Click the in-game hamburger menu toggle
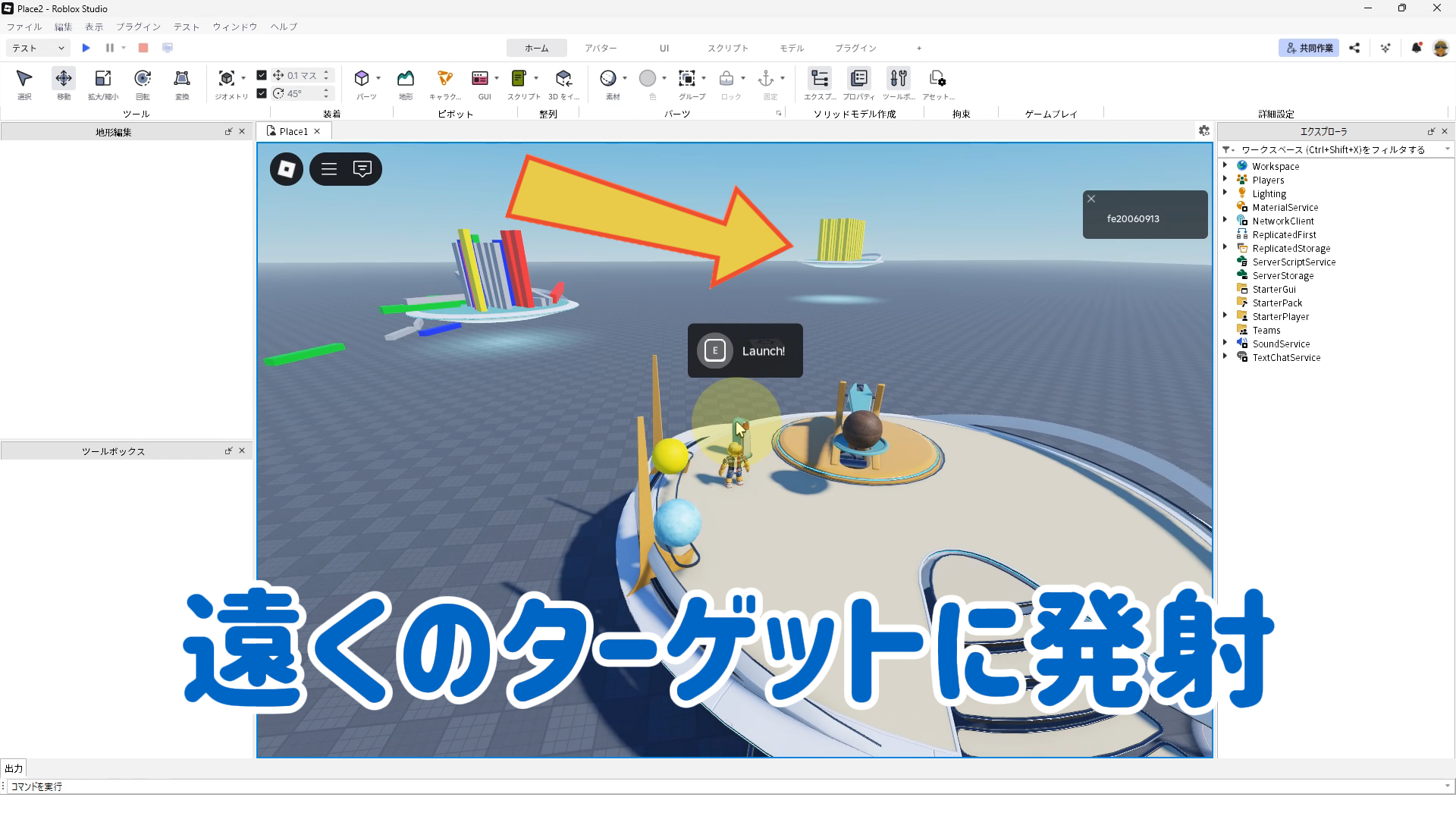The width and height of the screenshot is (1456, 819). [329, 169]
